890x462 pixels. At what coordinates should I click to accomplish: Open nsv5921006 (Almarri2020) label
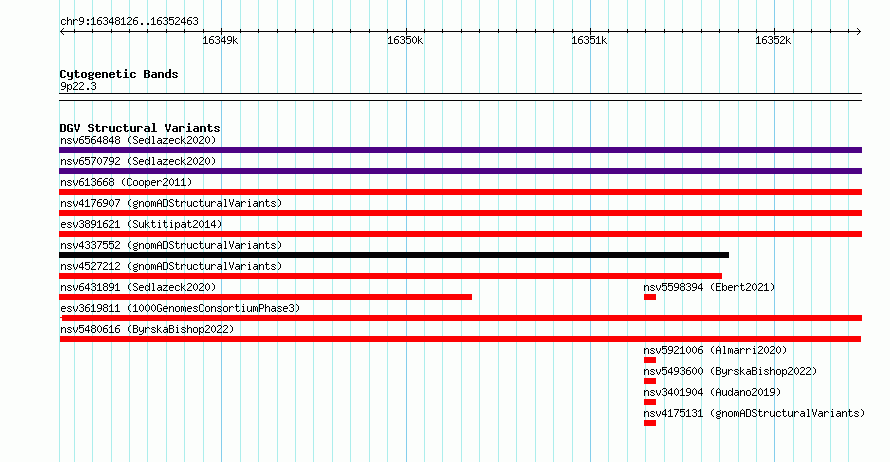(x=715, y=350)
